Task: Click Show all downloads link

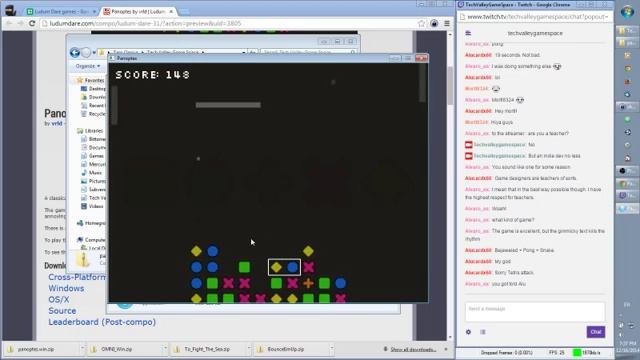Action: pyautogui.click(x=413, y=349)
